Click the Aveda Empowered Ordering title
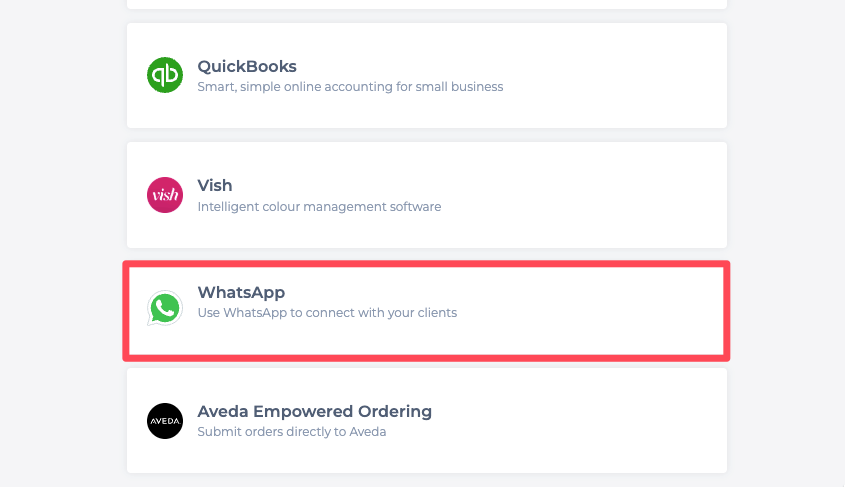Screen dimensions: 845x487 click(314, 411)
